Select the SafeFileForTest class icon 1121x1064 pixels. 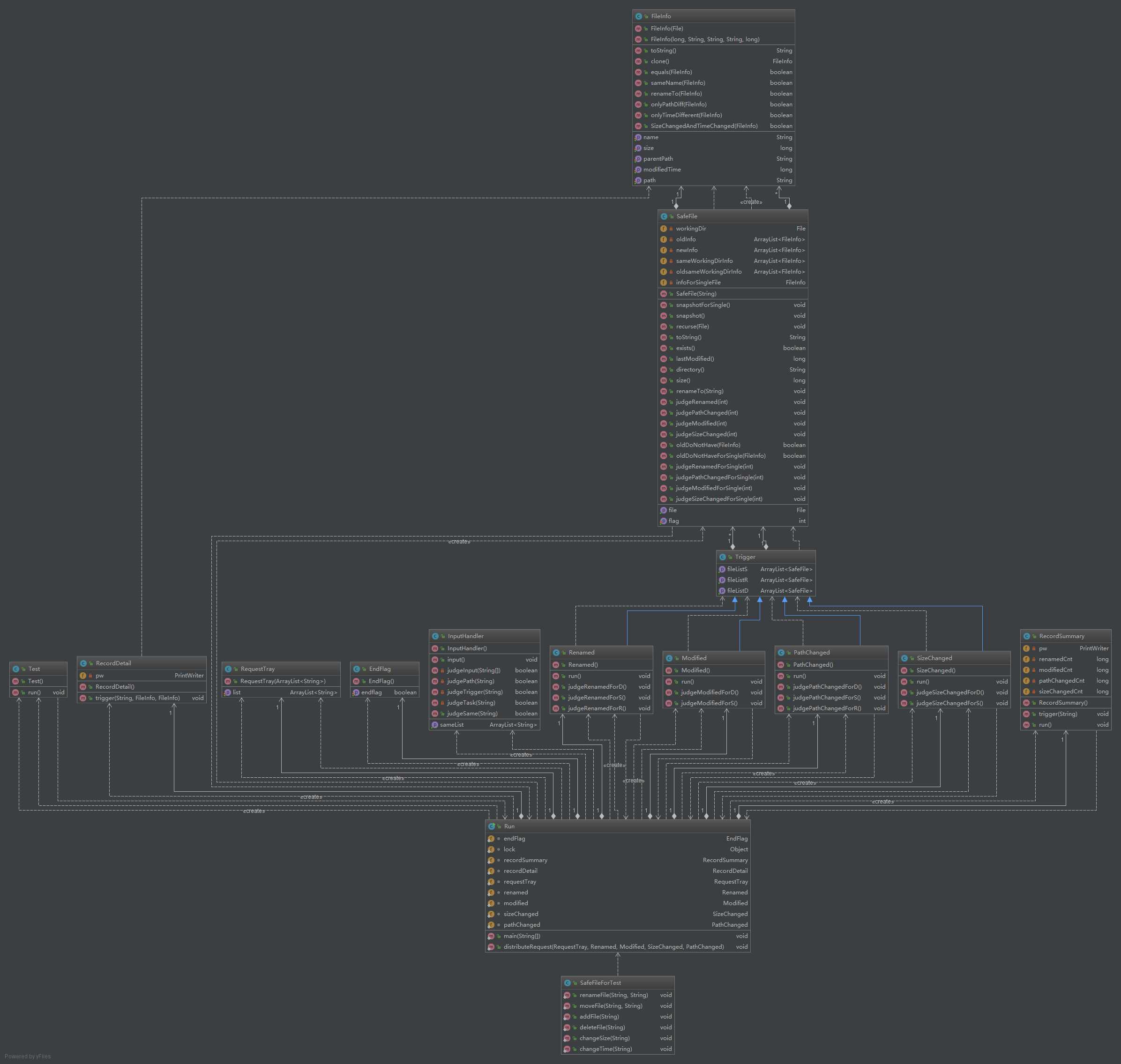pos(568,983)
